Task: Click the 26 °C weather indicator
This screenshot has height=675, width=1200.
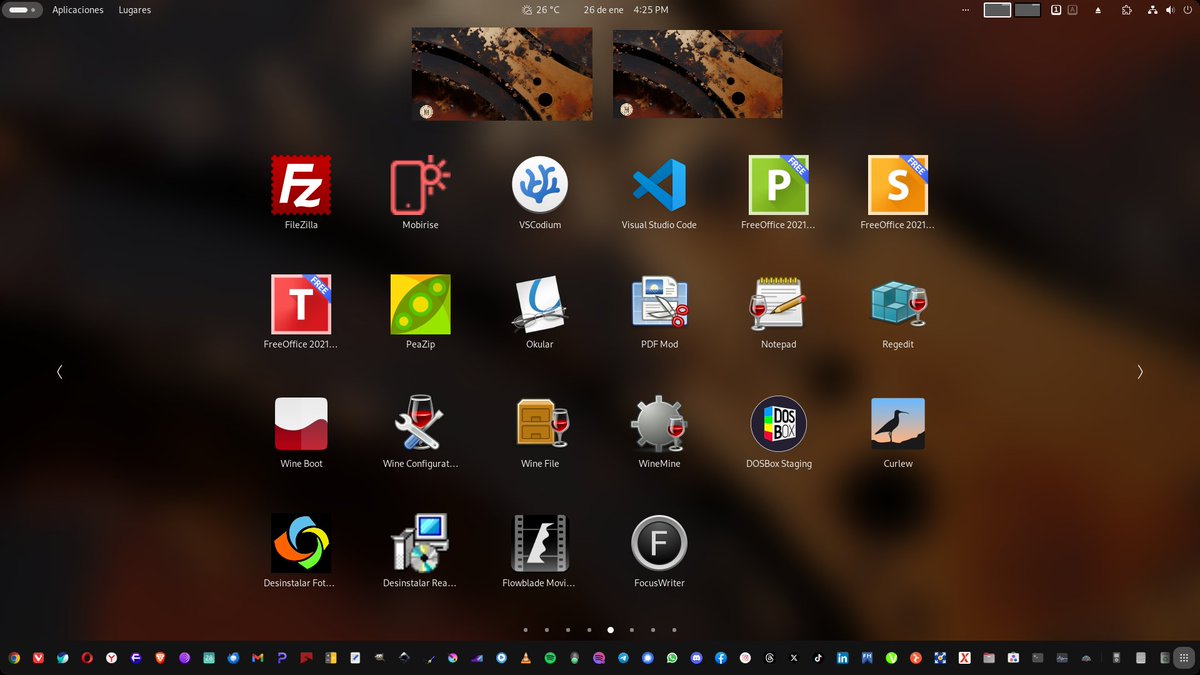Action: click(x=541, y=10)
